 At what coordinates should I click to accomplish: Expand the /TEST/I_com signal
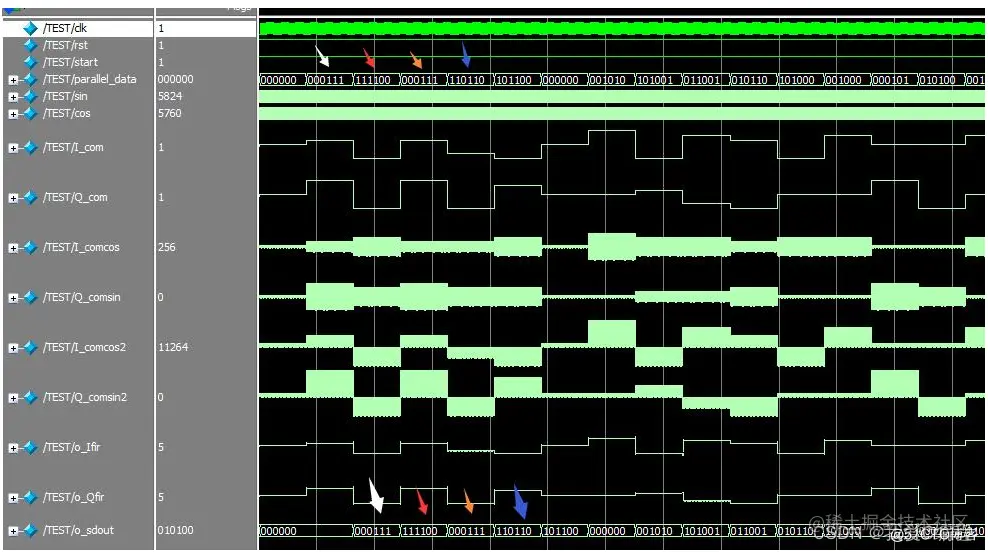click(13, 148)
